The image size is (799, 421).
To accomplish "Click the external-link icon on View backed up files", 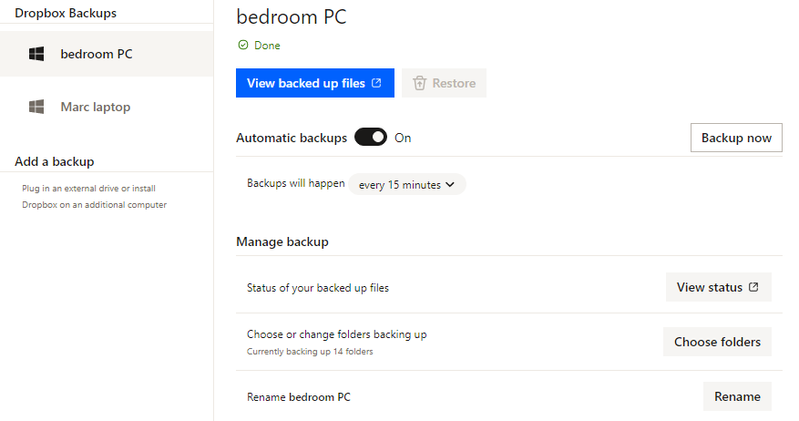I will tap(377, 83).
